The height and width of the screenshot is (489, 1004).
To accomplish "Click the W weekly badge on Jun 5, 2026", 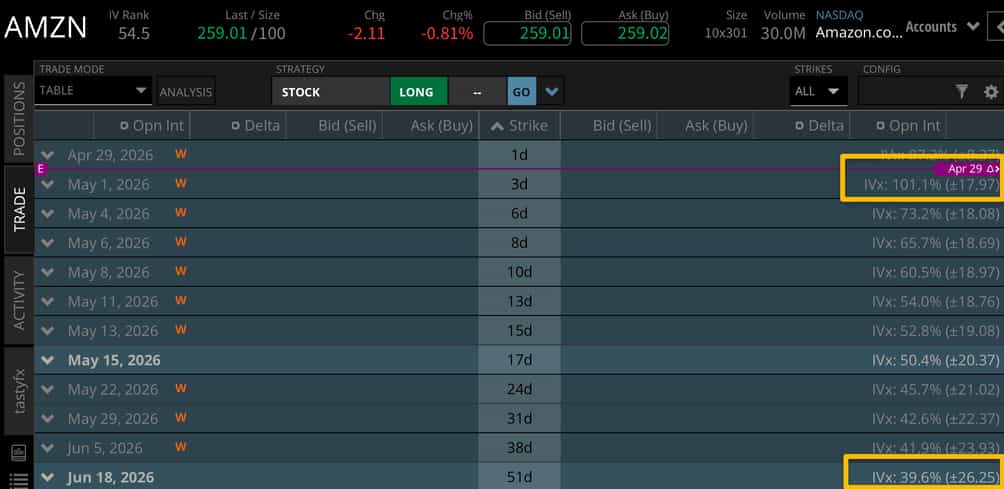I will pos(181,447).
